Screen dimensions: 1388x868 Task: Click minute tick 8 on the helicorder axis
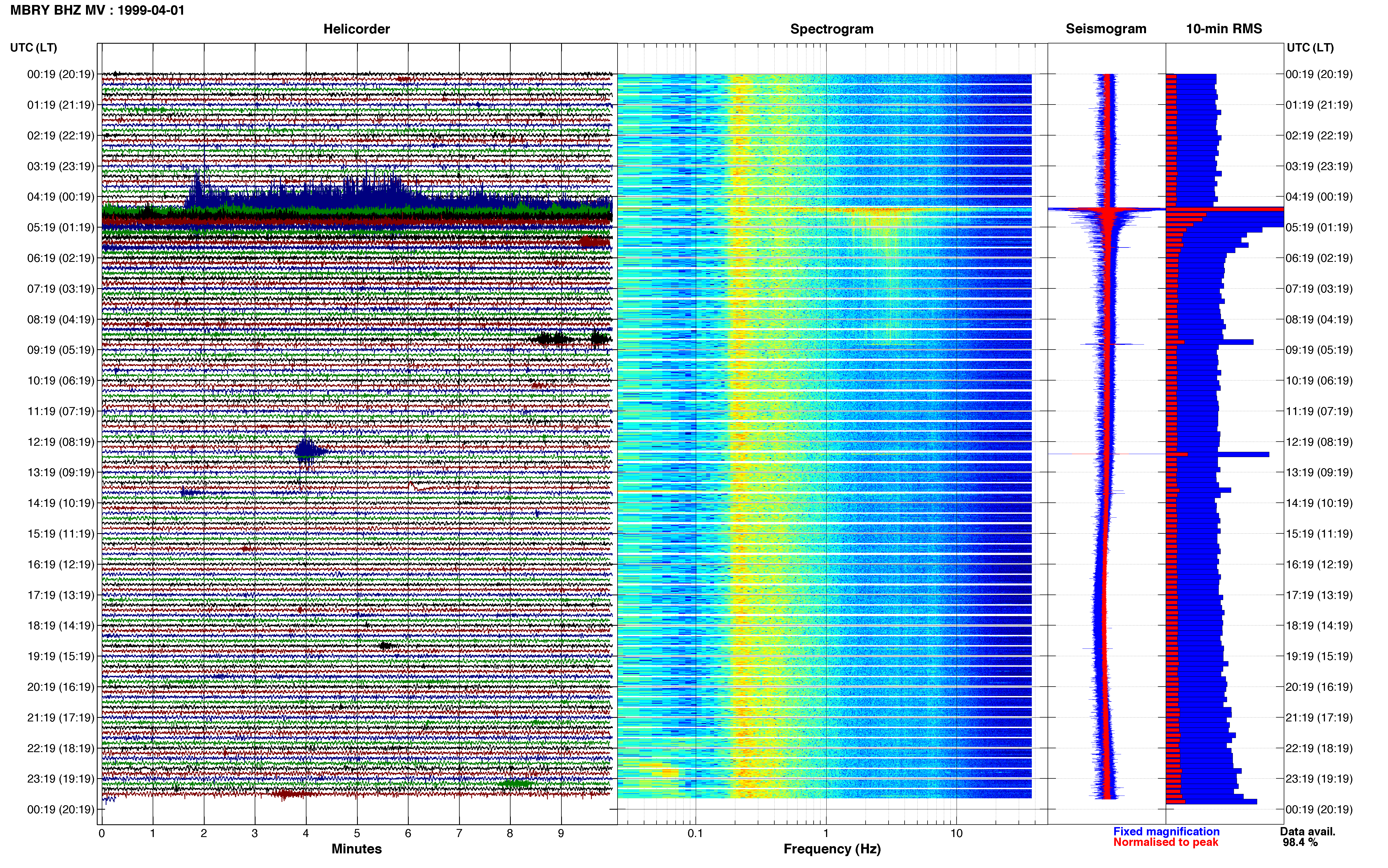tap(510, 833)
